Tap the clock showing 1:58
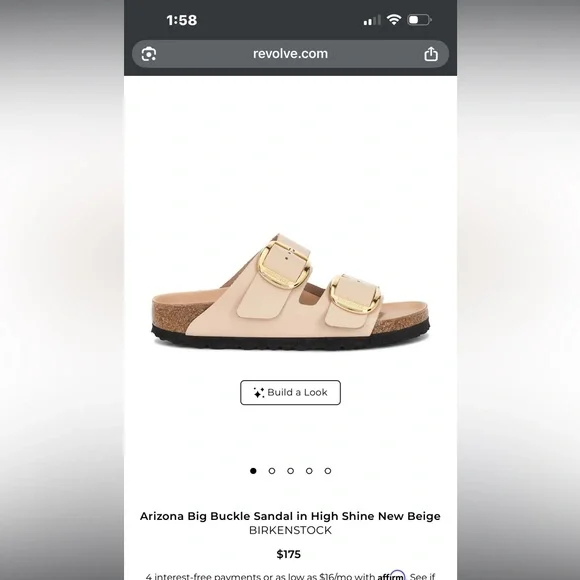 tap(182, 20)
